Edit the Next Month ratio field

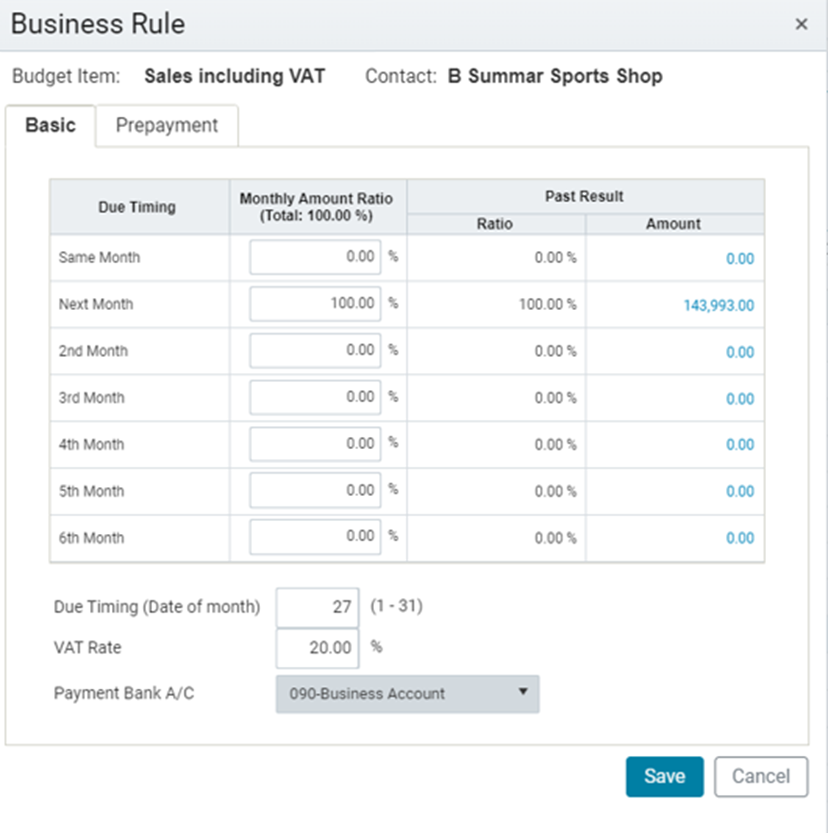315,304
